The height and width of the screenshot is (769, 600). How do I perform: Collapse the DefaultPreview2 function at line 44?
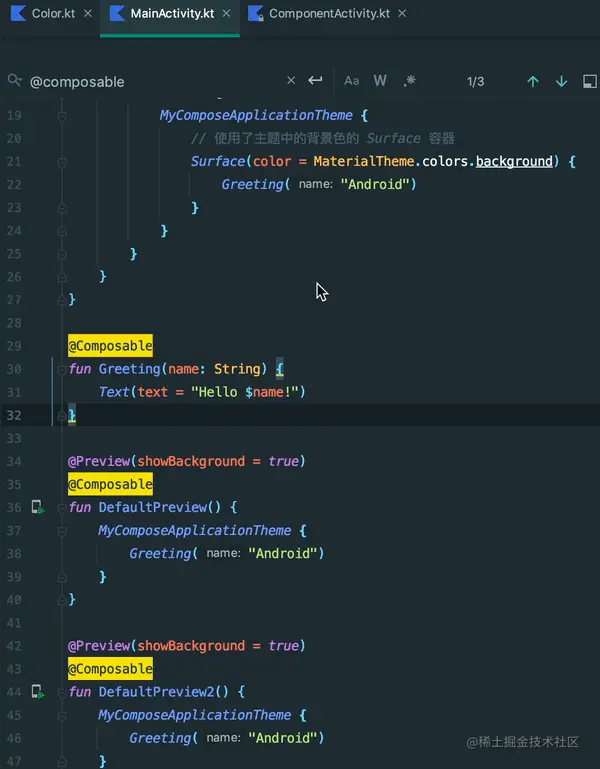point(62,692)
